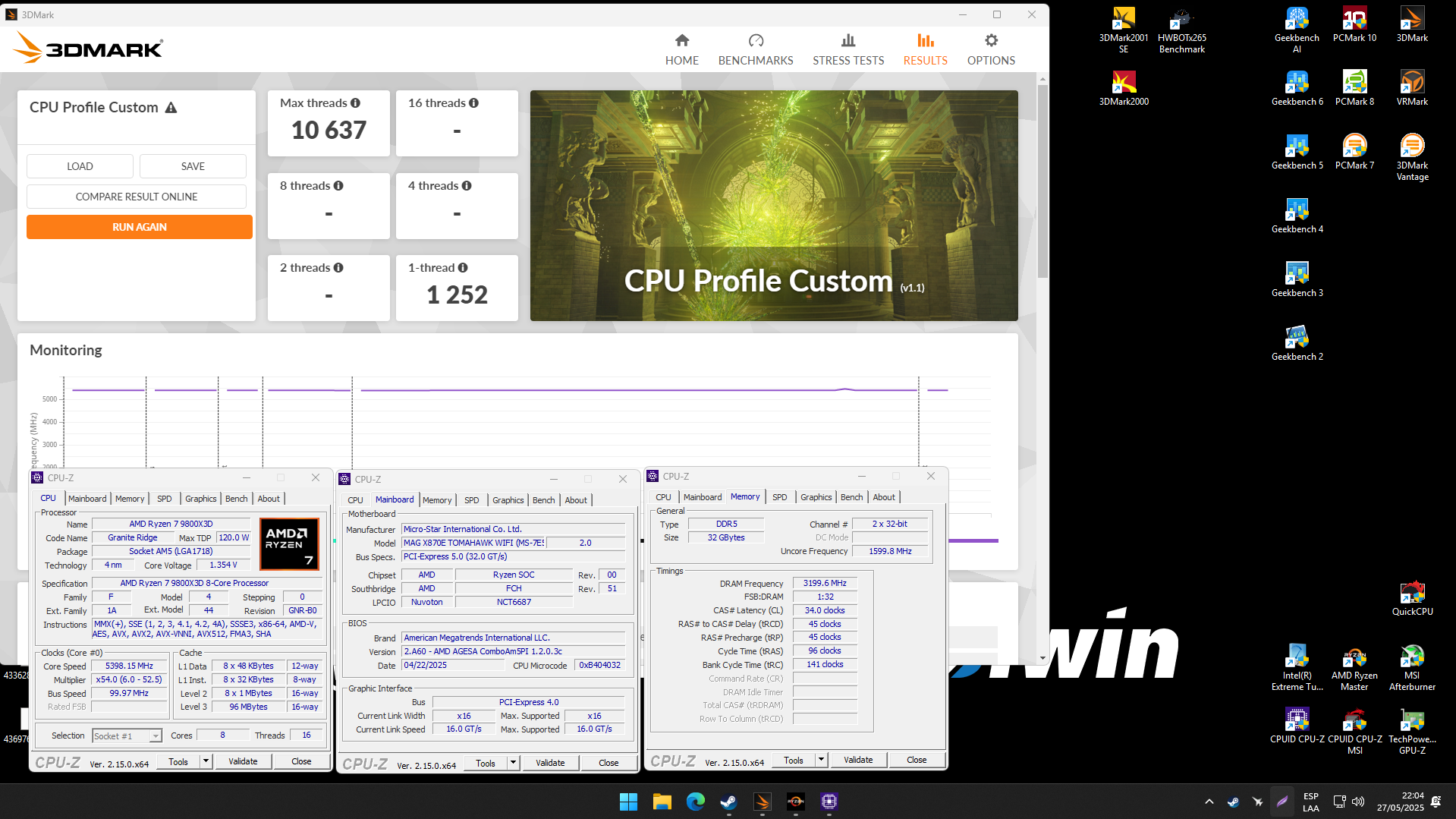Click the ESP LAA language indicator
This screenshot has width=1456, height=819.
pos(1311,802)
